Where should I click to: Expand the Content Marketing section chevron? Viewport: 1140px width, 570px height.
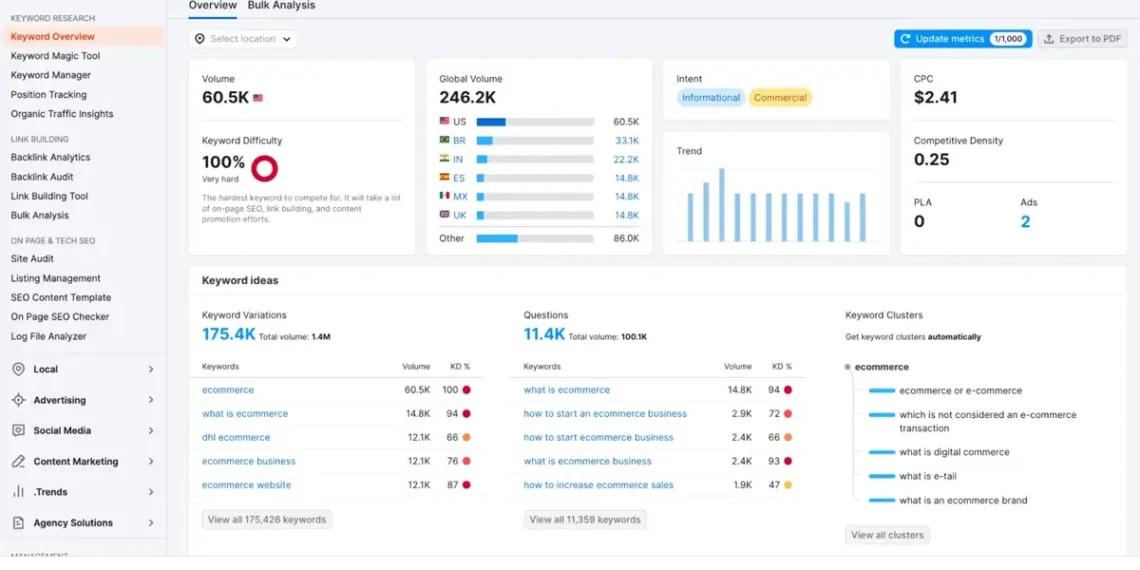(151, 462)
